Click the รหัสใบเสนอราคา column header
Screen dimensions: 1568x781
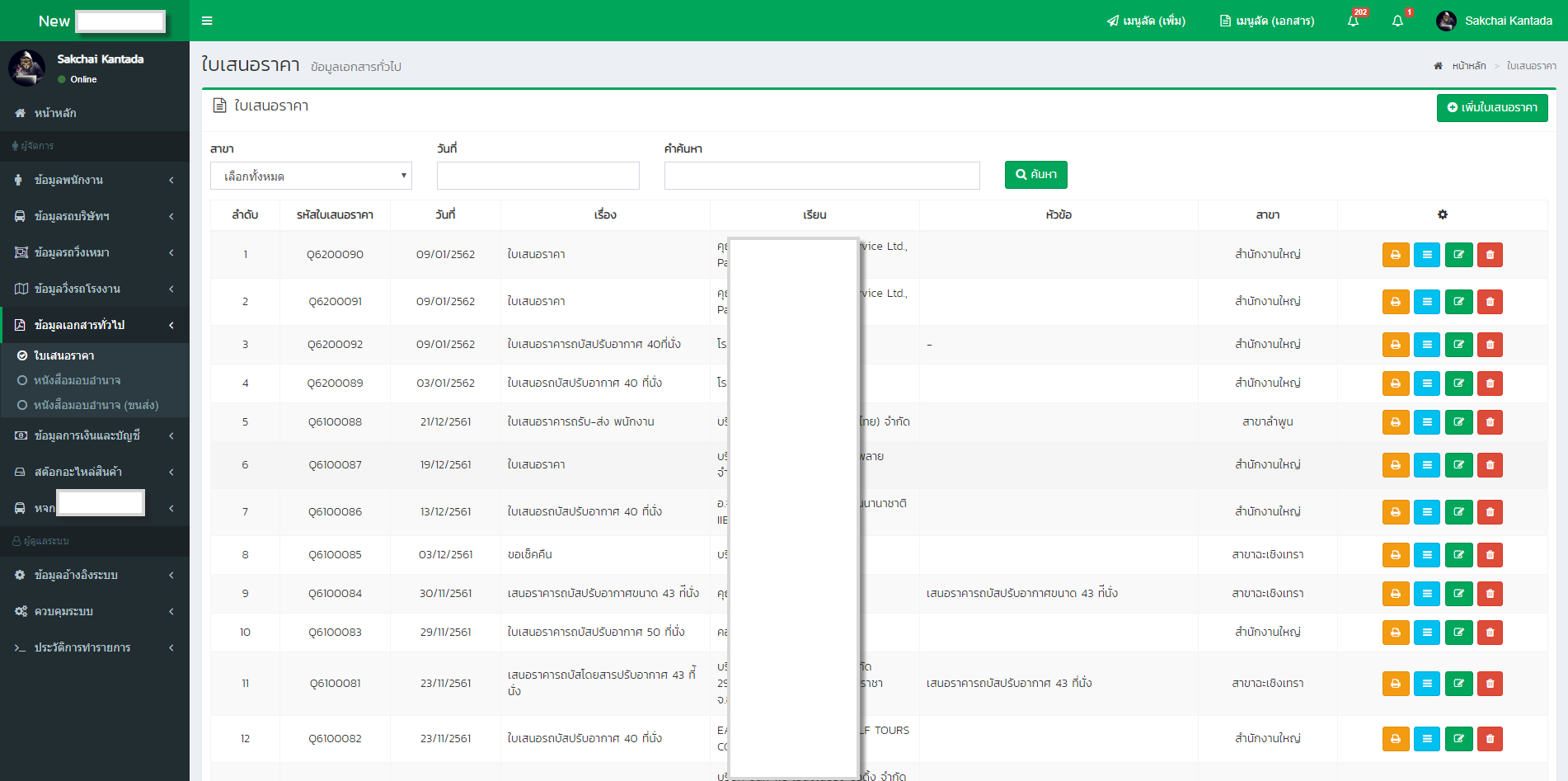(335, 215)
